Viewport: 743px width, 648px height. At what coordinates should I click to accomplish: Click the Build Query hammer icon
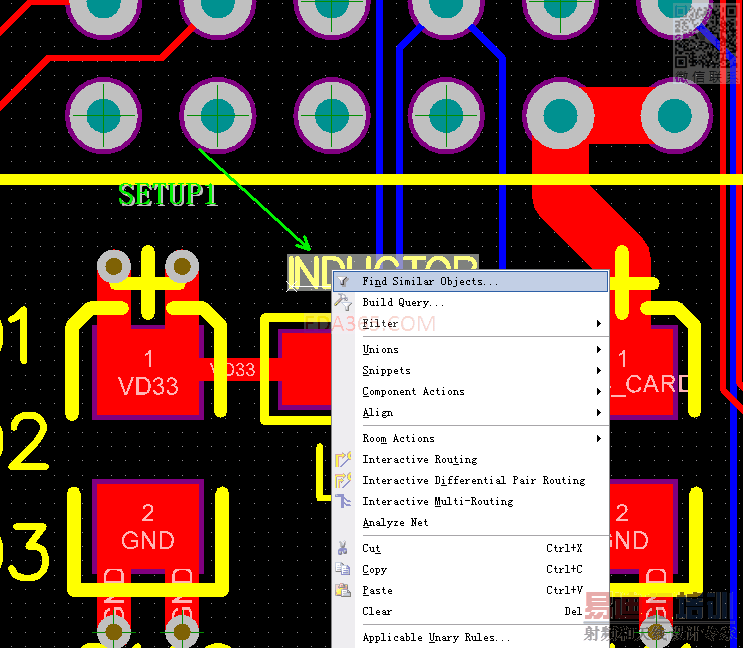(343, 302)
